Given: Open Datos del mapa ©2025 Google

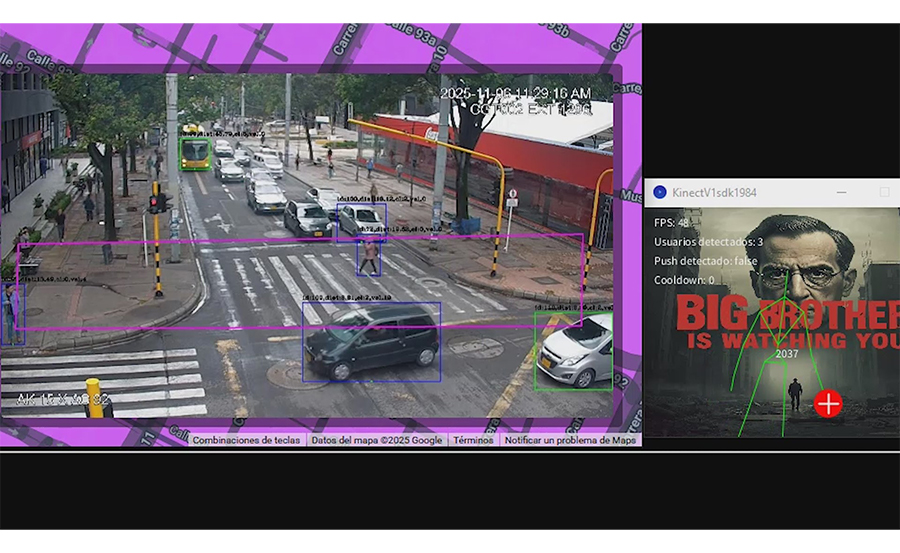Looking at the screenshot, I should 376,440.
